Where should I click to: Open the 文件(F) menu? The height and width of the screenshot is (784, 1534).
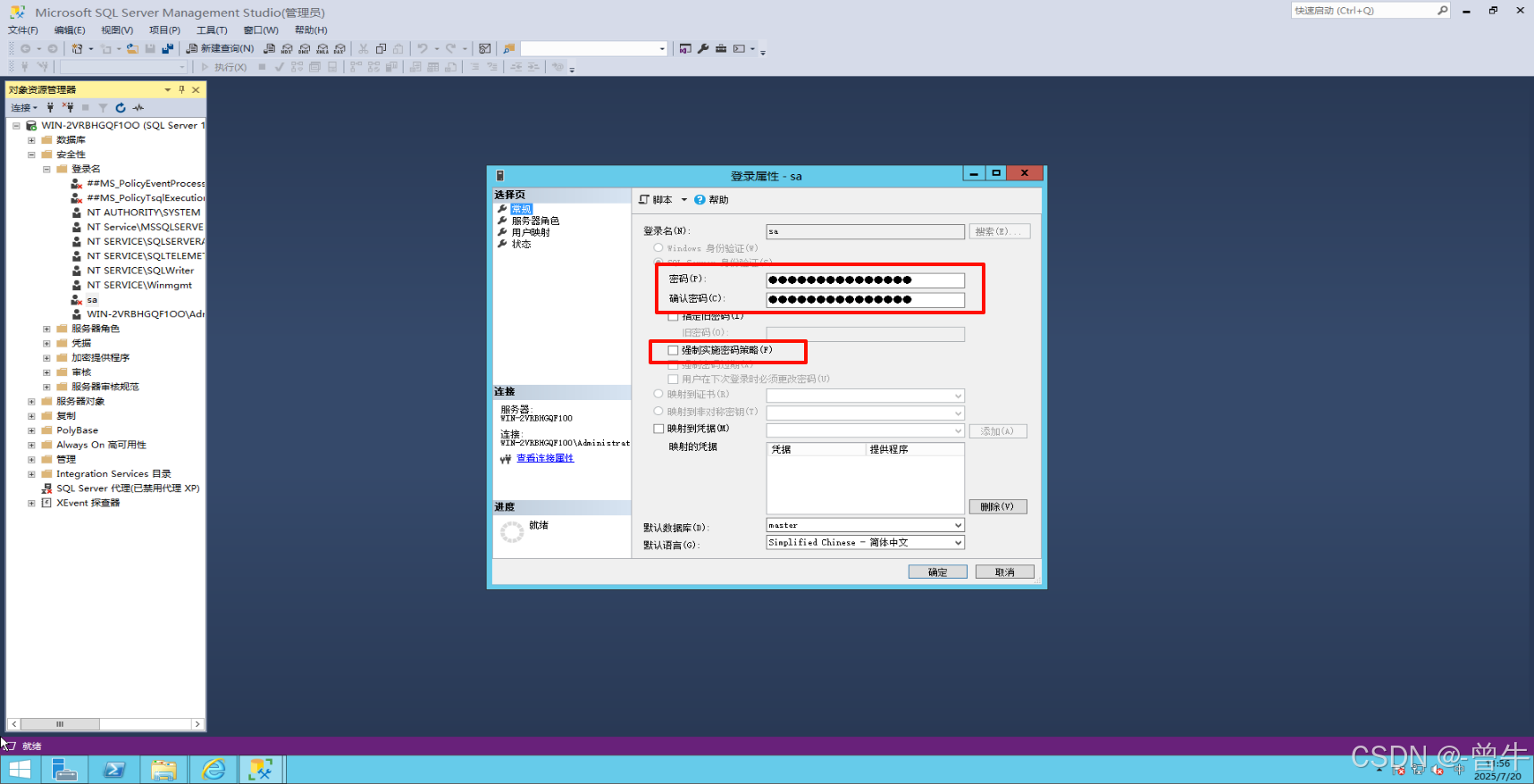[23, 30]
